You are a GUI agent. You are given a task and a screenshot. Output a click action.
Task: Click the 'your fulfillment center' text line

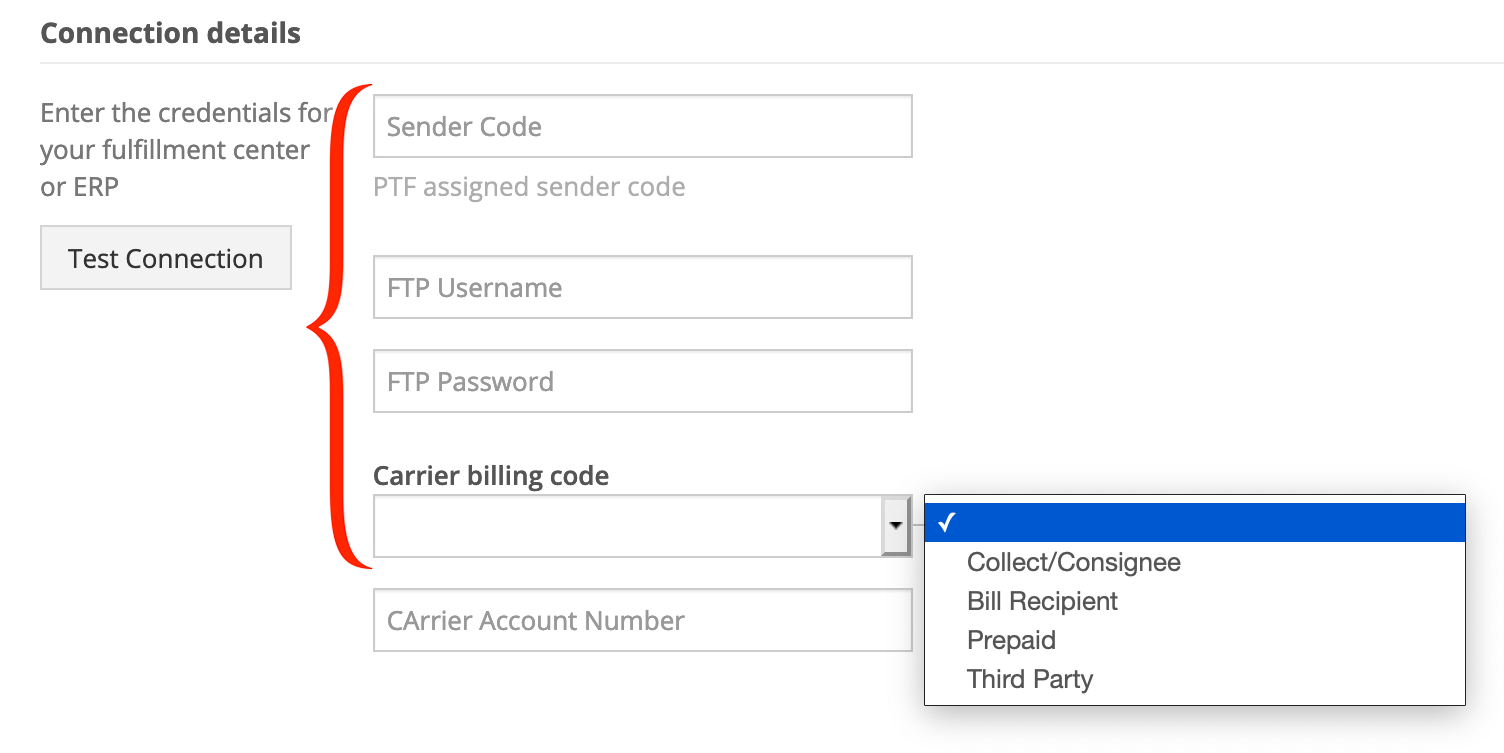point(175,150)
